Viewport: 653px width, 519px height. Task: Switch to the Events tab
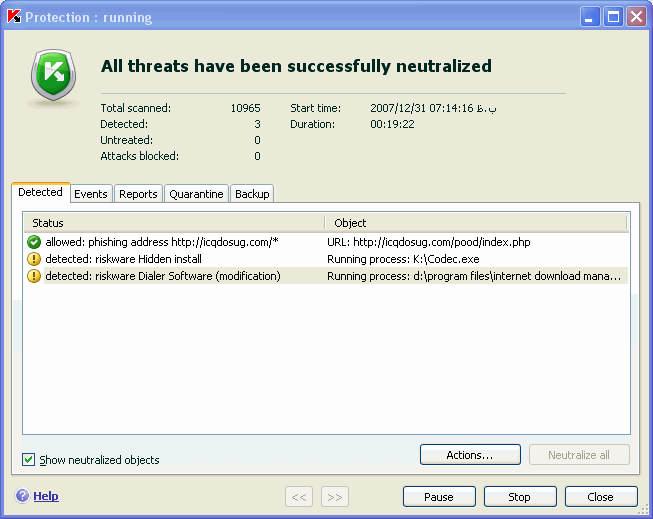click(x=91, y=194)
